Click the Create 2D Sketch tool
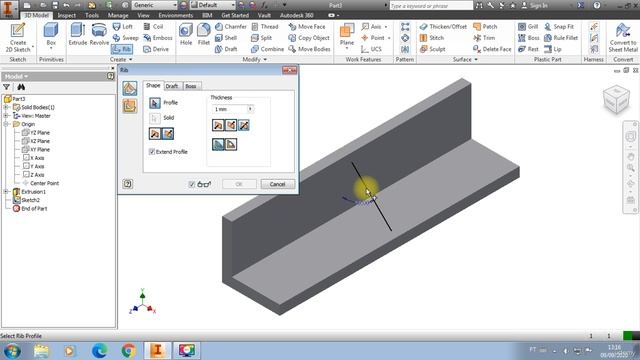Image resolution: width=640 pixels, height=360 pixels. click(18, 38)
